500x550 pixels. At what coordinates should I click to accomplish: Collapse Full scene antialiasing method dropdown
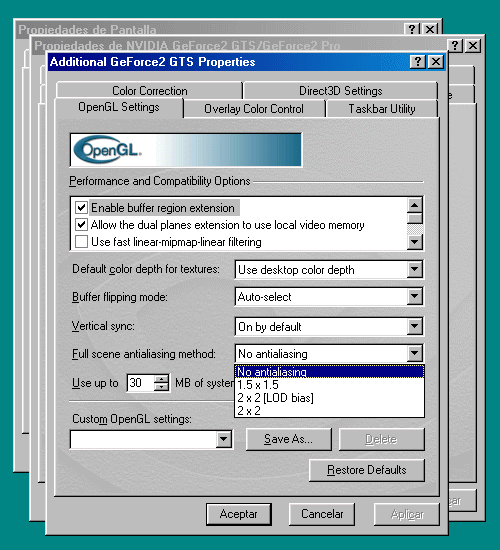click(414, 353)
